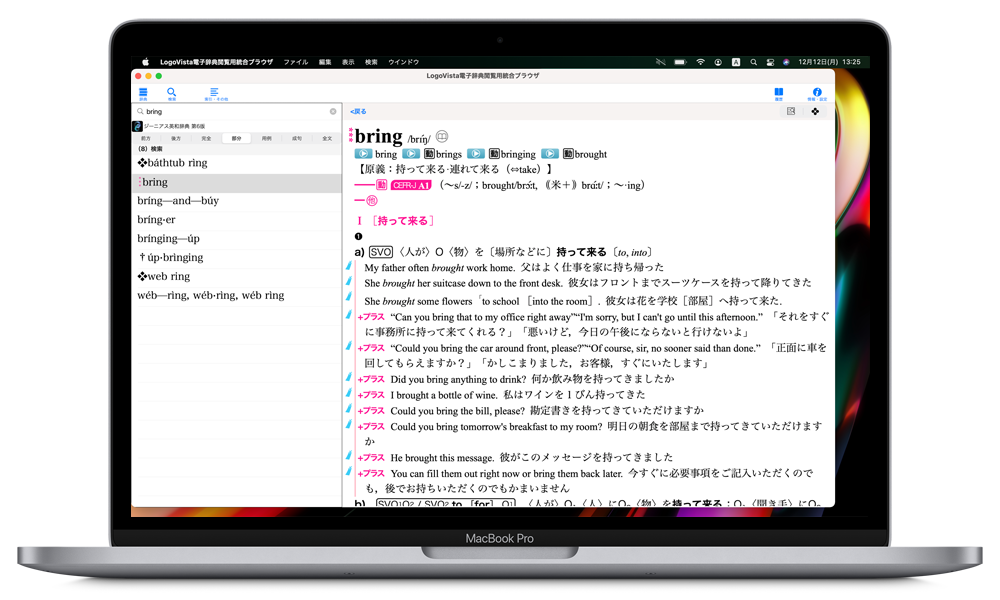The width and height of the screenshot is (1000, 600).
Task: Select the 'bring' entry in results list
Action: click(x=236, y=182)
